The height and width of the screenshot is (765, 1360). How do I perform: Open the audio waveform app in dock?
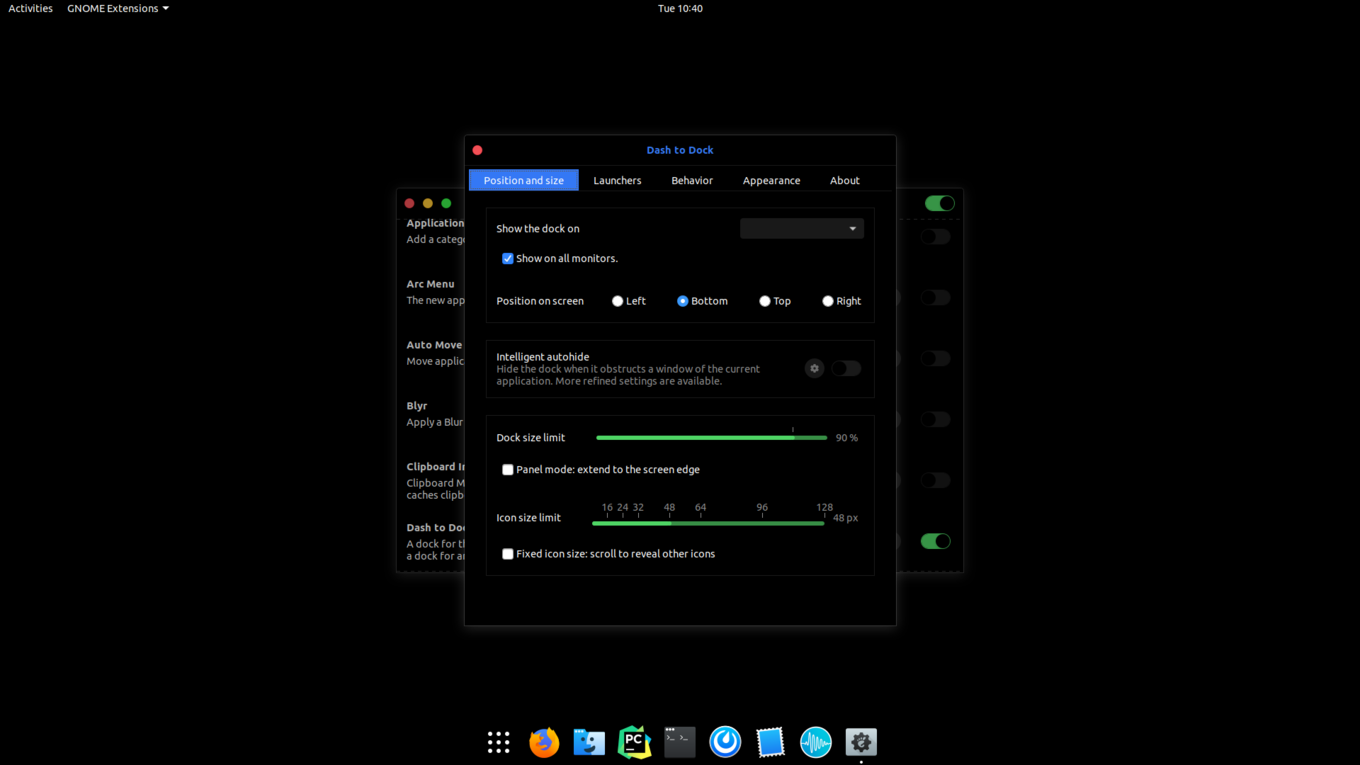[816, 742]
